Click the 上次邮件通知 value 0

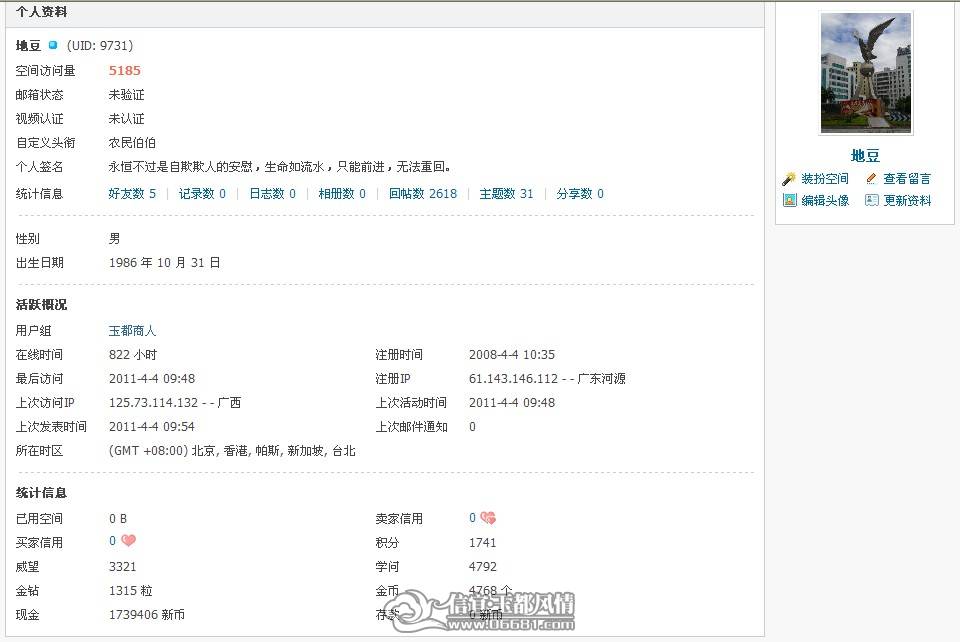click(472, 427)
